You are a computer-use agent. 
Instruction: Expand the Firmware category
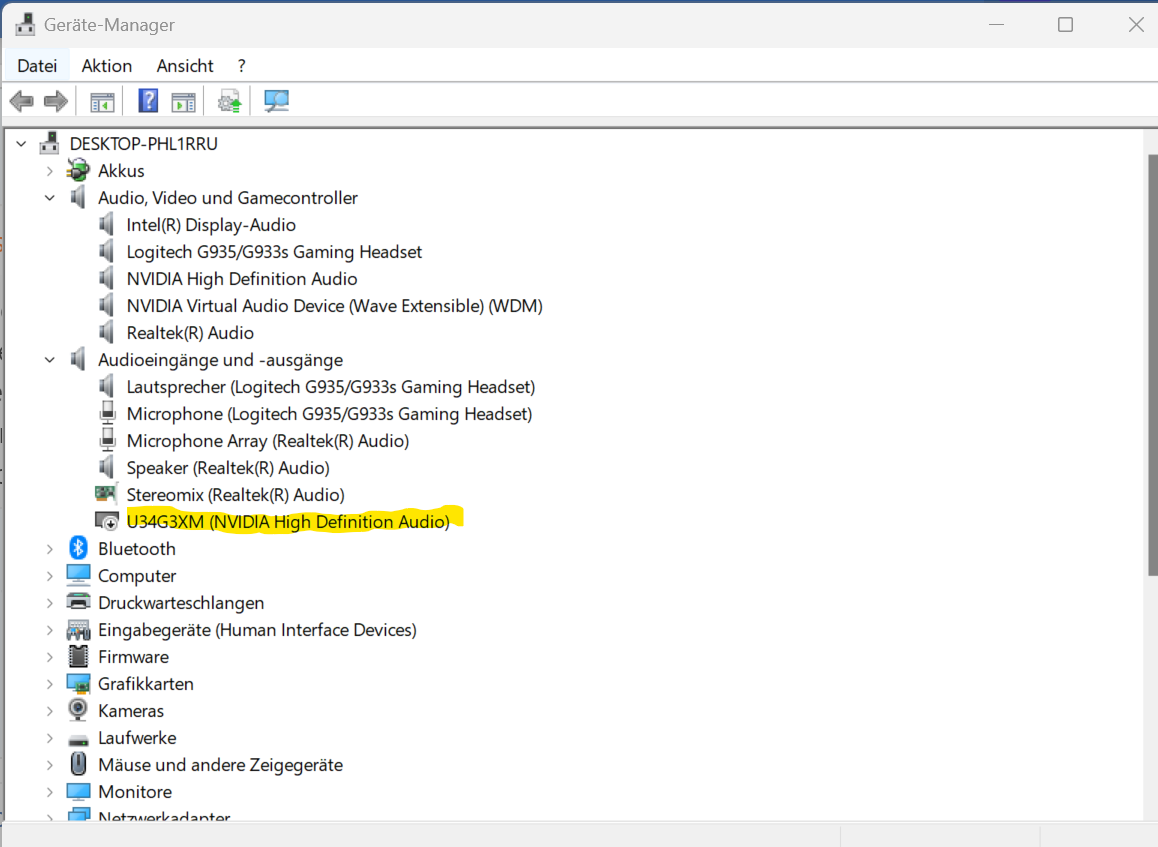(49, 657)
